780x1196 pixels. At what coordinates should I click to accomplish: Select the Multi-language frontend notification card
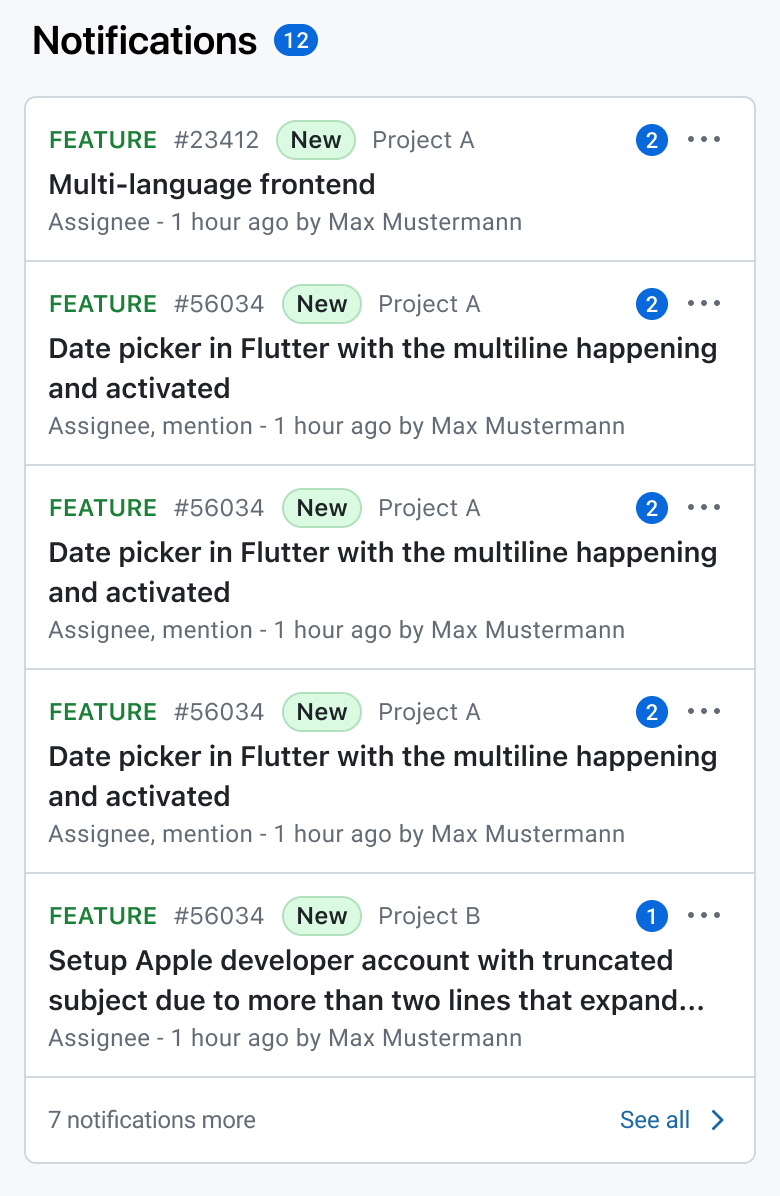point(390,178)
